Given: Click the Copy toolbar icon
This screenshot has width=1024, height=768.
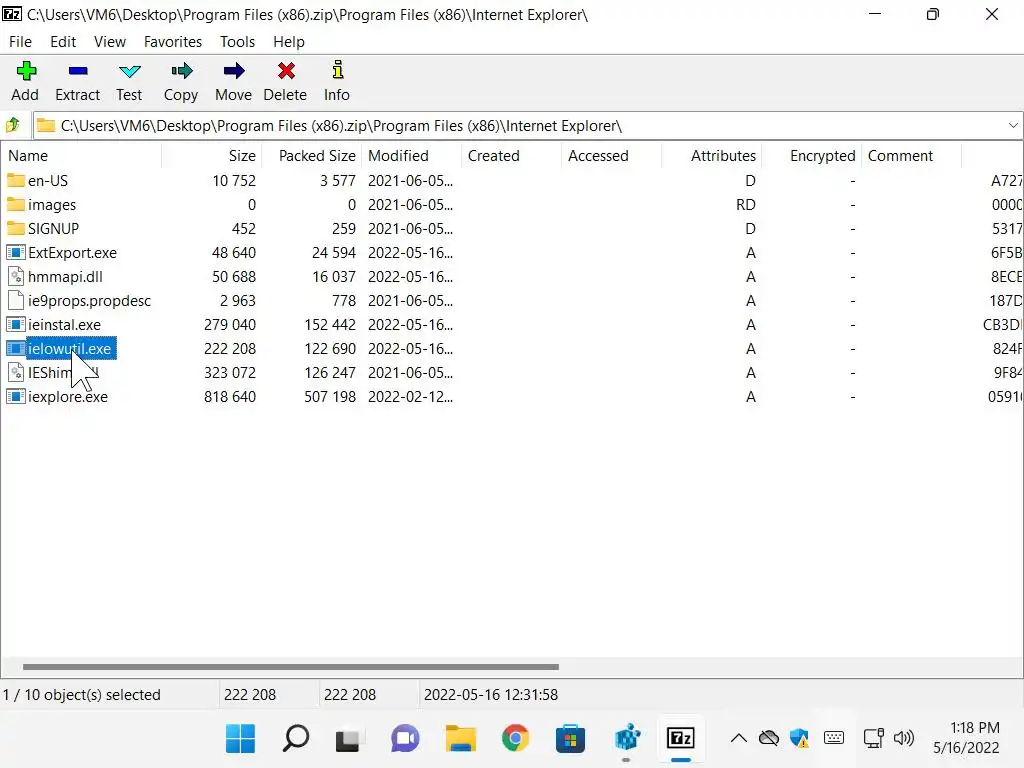Looking at the screenshot, I should pyautogui.click(x=182, y=71).
